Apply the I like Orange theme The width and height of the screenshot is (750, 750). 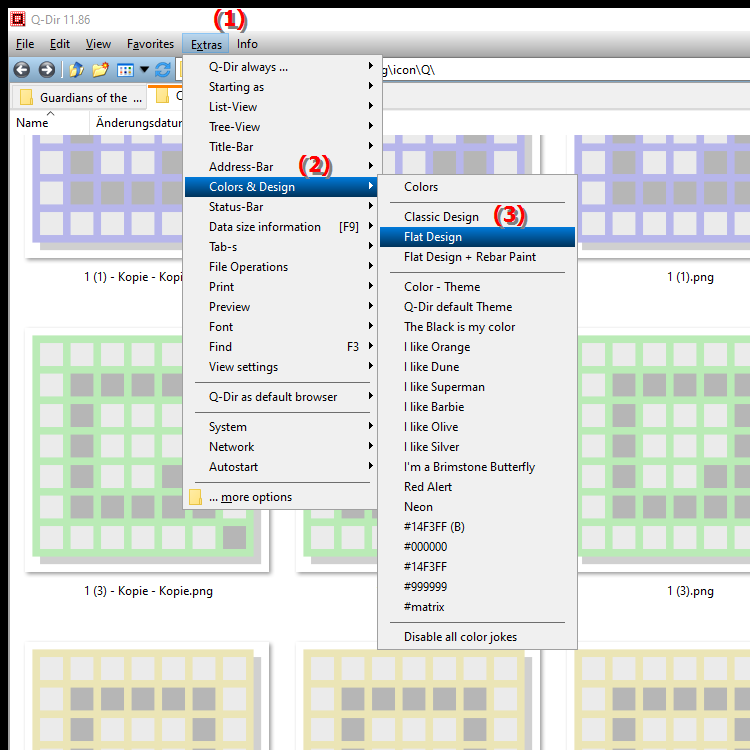point(477,347)
